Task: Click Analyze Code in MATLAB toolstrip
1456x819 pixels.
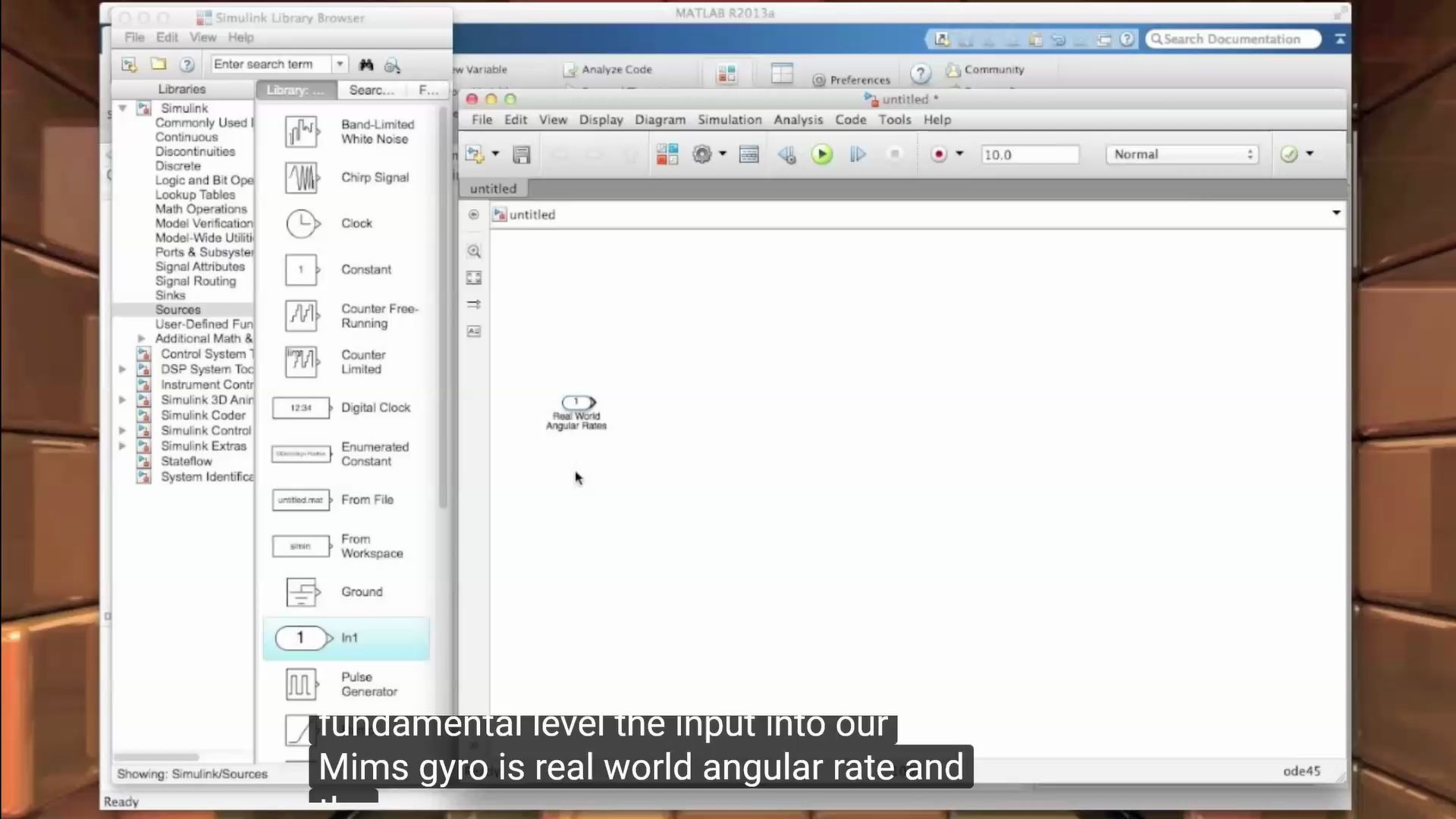Action: point(608,70)
